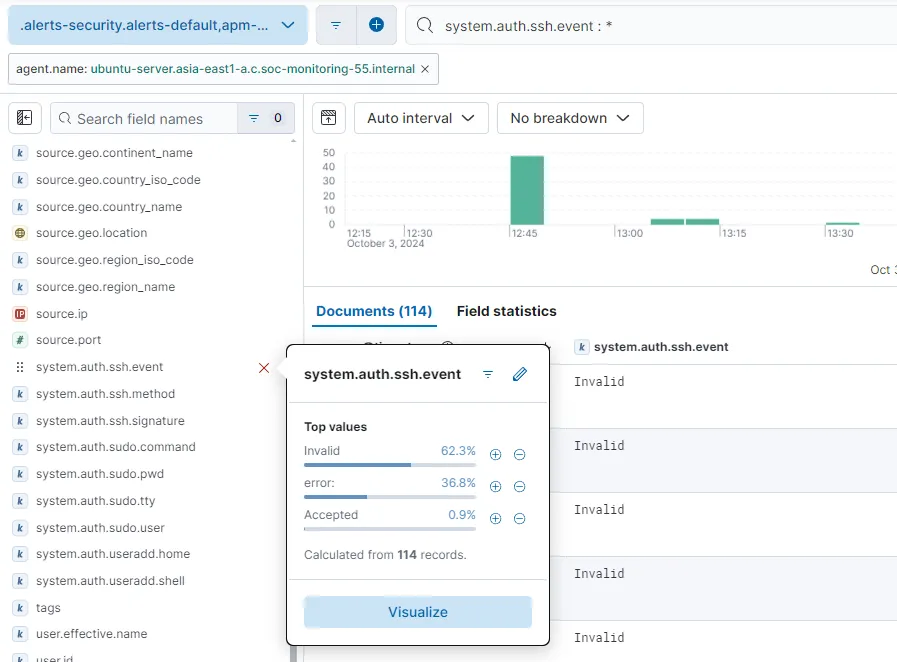
Task: Toggle field type filter in sidebar
Action: 265,118
